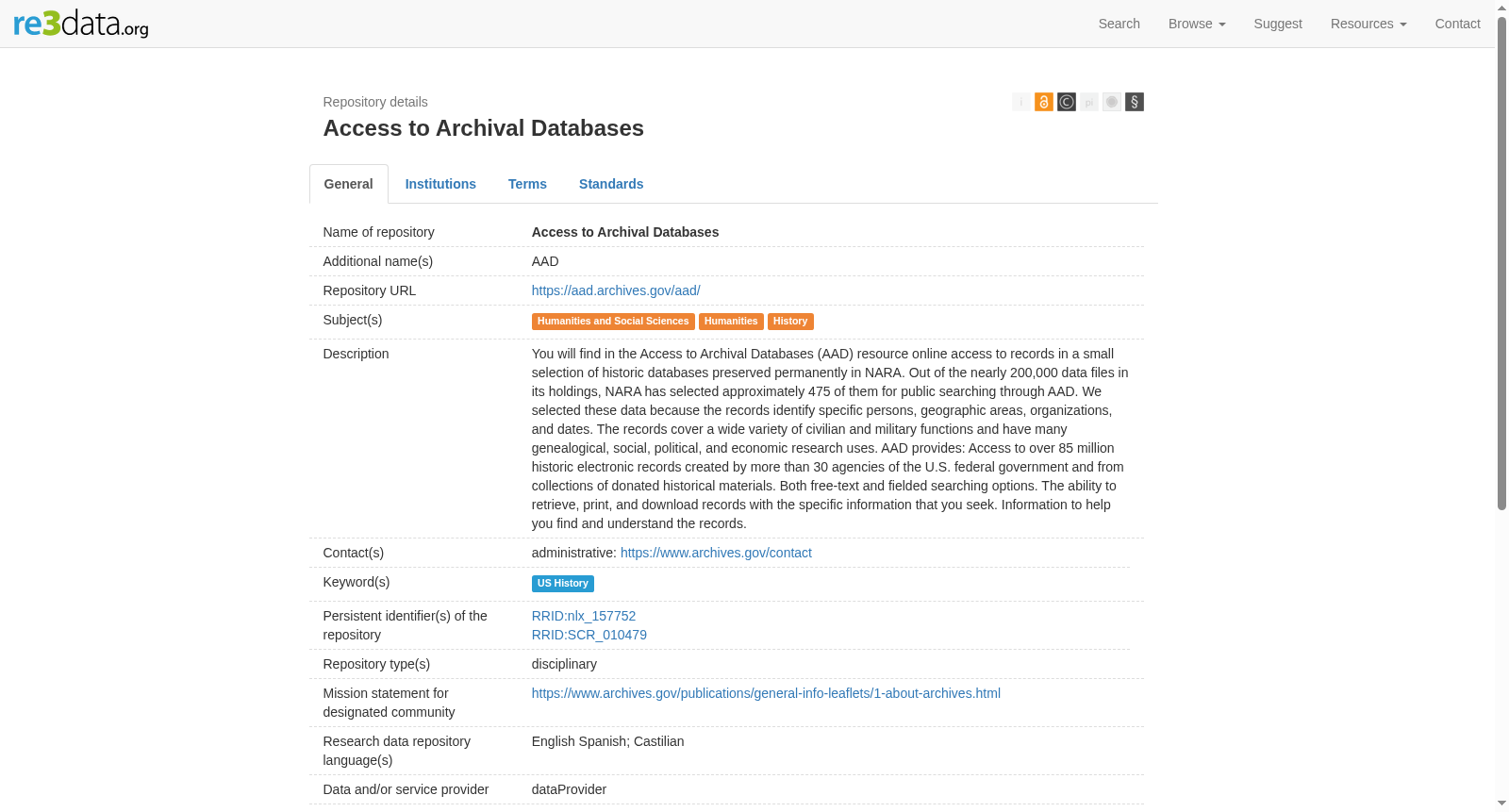Image resolution: width=1509 pixels, height=812 pixels.
Task: Open the about-archives mission statement link
Action: pyautogui.click(x=766, y=693)
